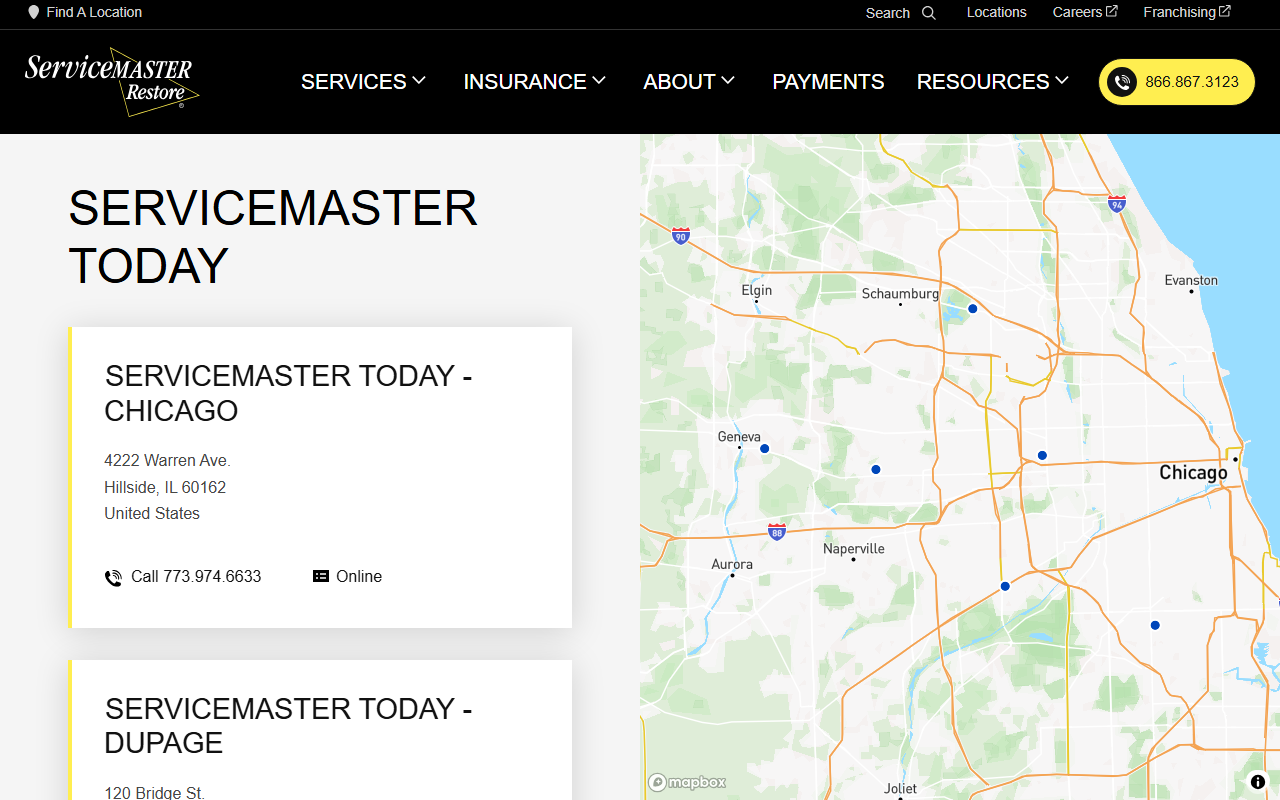Click the search magnifier icon
This screenshot has height=800, width=1280.
pyautogui.click(x=929, y=13)
